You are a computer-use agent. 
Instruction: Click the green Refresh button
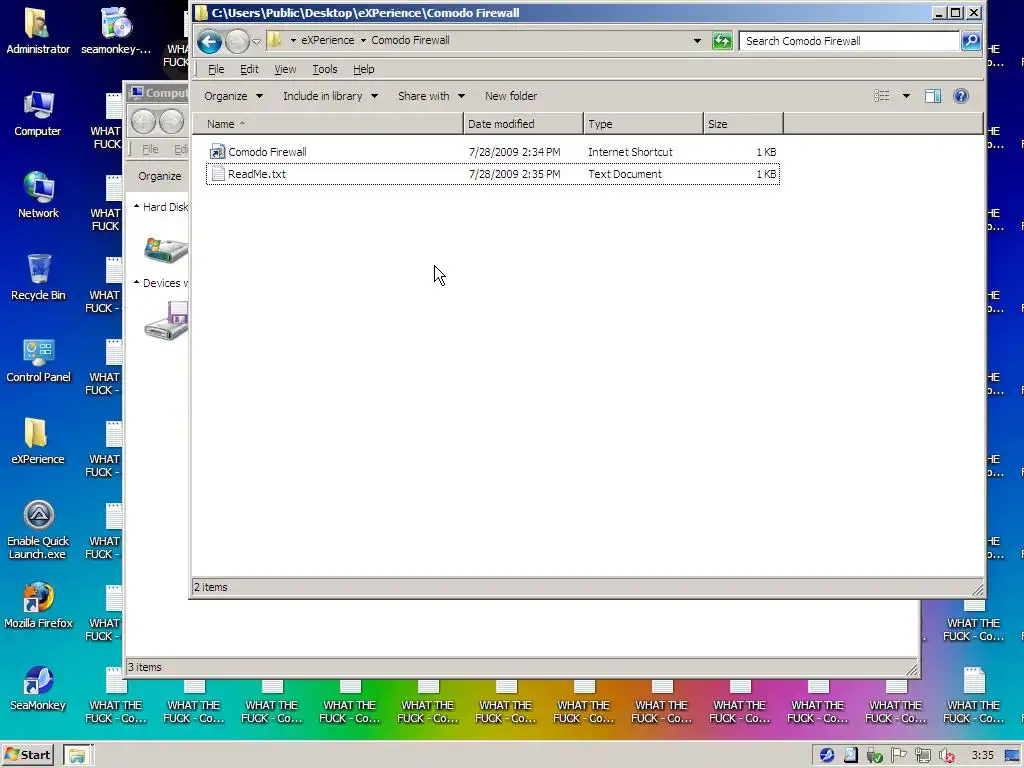click(x=722, y=41)
